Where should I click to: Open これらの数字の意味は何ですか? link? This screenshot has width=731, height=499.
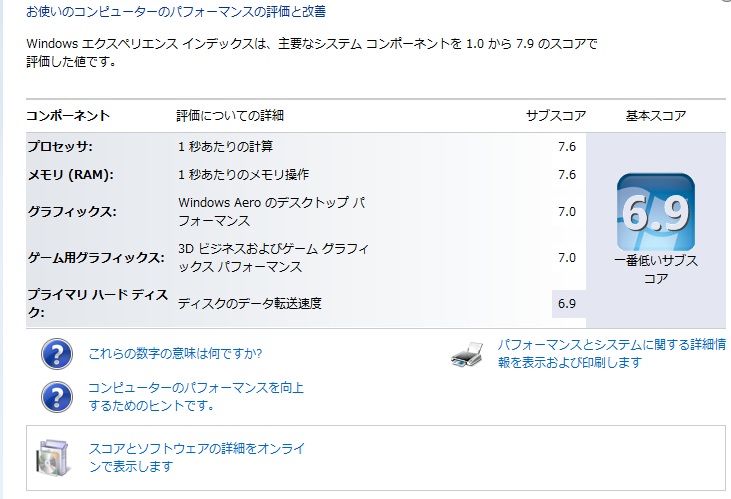tap(175, 353)
